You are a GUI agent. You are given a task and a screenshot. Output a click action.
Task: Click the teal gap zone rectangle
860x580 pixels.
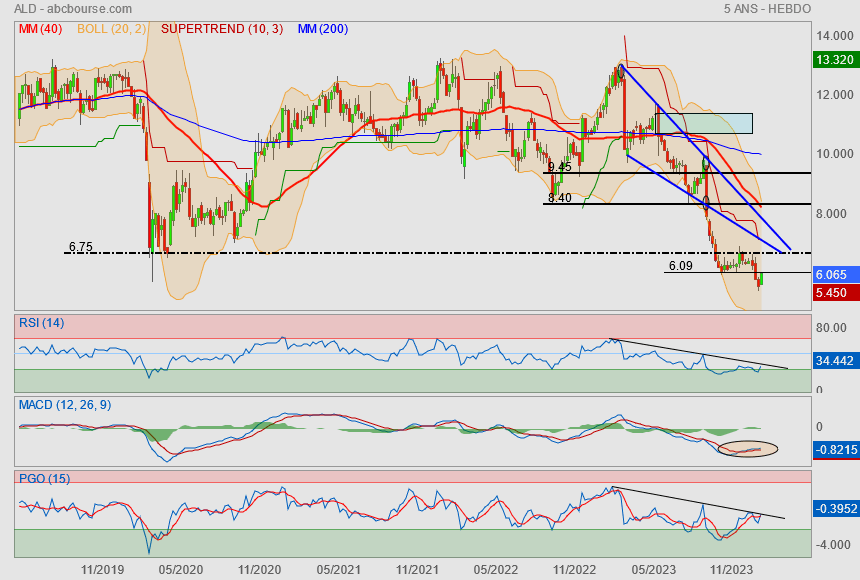tap(704, 123)
